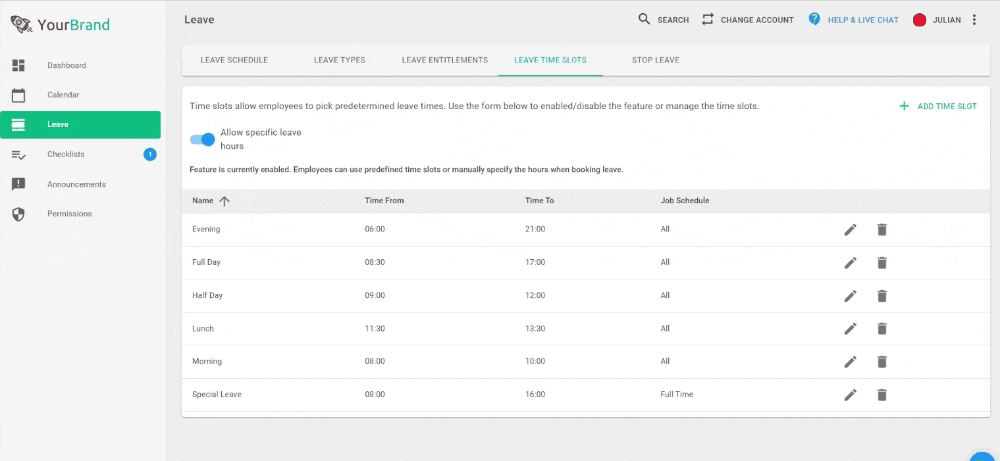Viewport: 1000px width, 461px height.
Task: Delete the Special Leave time slot
Action: tap(882, 395)
